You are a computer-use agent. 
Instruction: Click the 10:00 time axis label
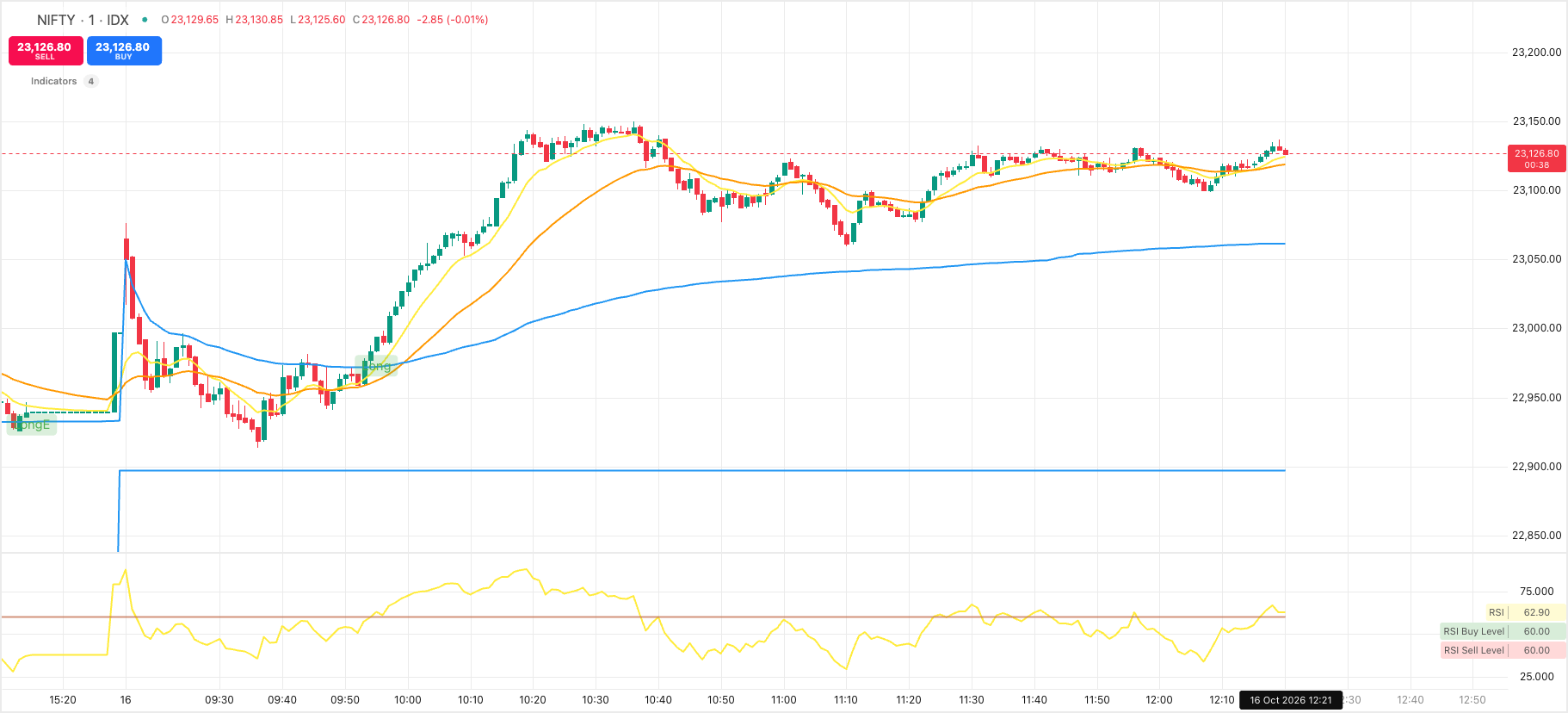tap(408, 700)
